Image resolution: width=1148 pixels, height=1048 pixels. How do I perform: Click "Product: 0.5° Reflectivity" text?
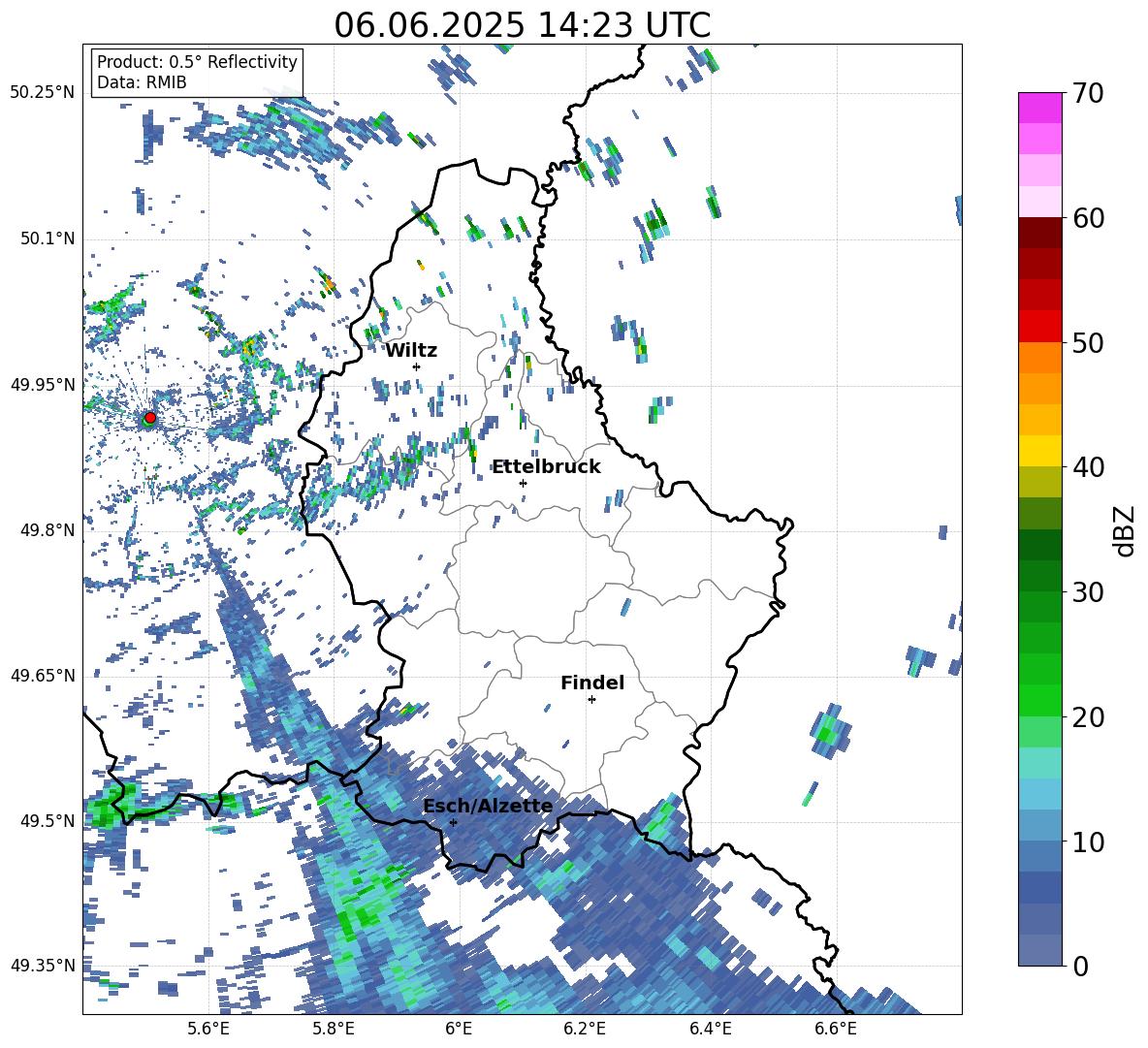tap(197, 61)
